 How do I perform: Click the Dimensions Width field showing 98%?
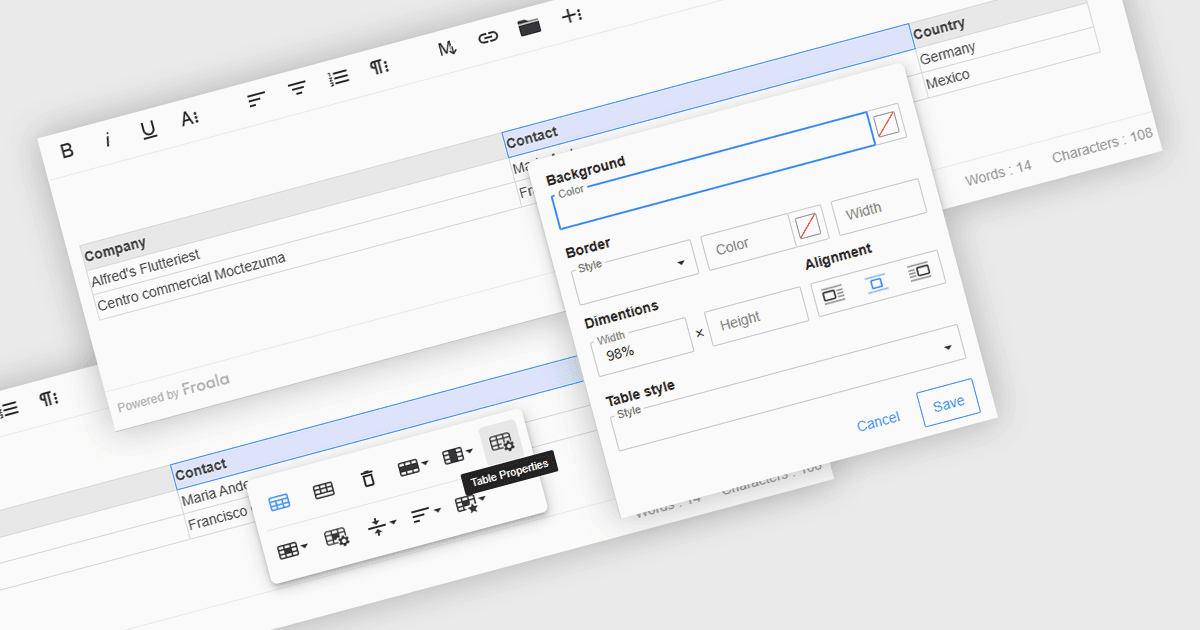(x=640, y=347)
